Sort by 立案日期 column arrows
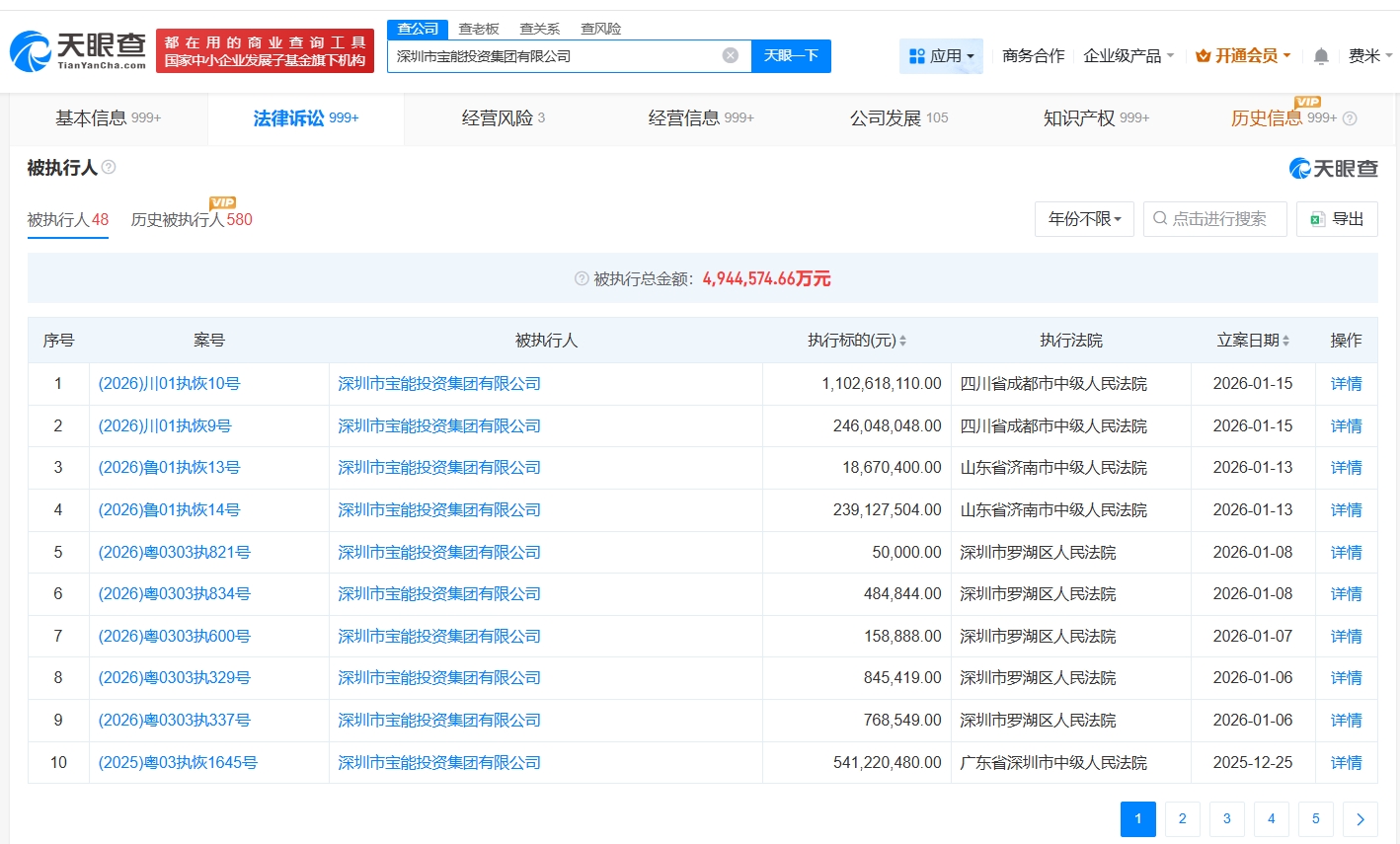This screenshot has height=844, width=1400. coord(1285,341)
